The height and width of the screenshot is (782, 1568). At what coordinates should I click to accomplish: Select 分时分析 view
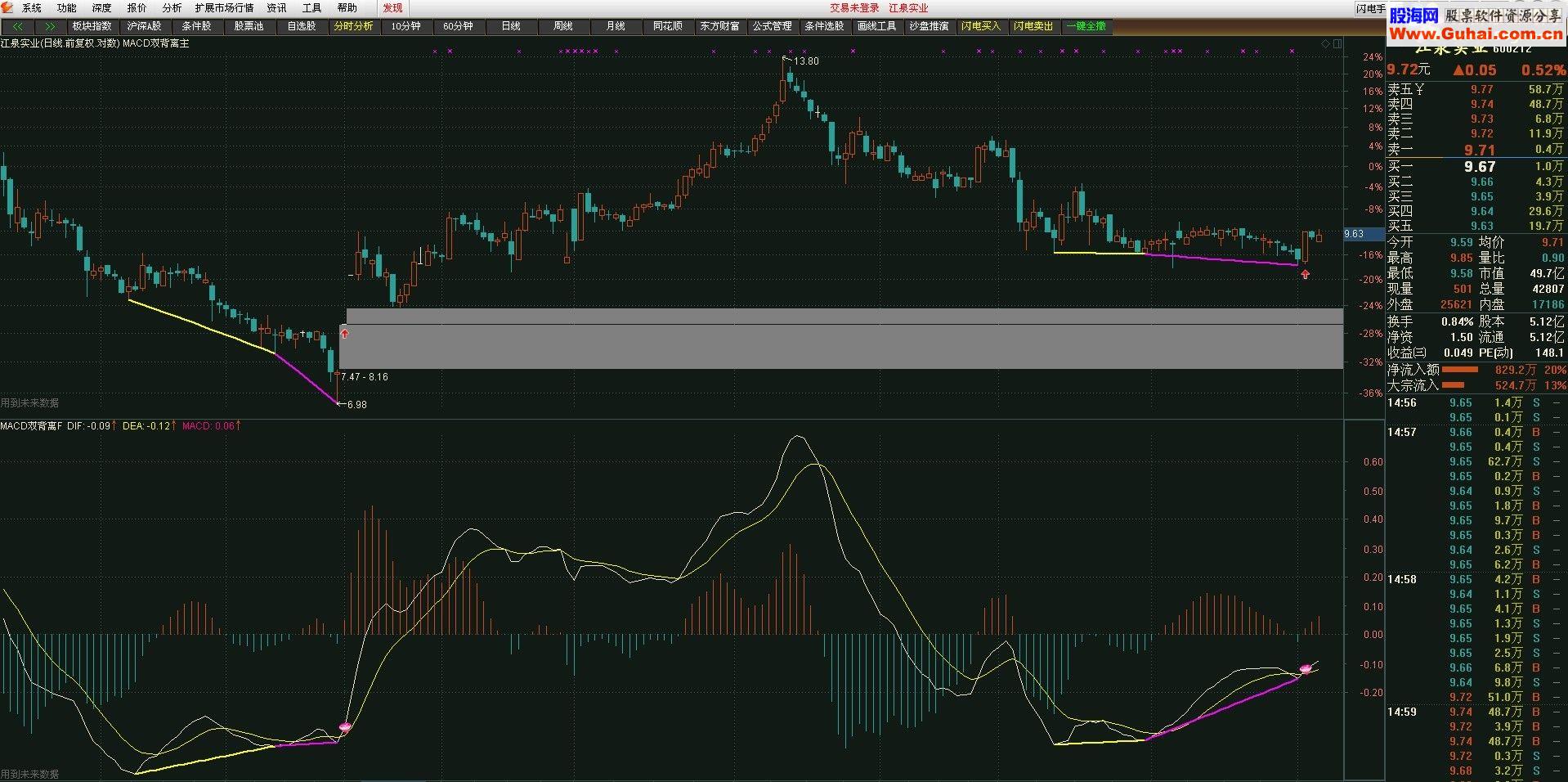point(353,26)
